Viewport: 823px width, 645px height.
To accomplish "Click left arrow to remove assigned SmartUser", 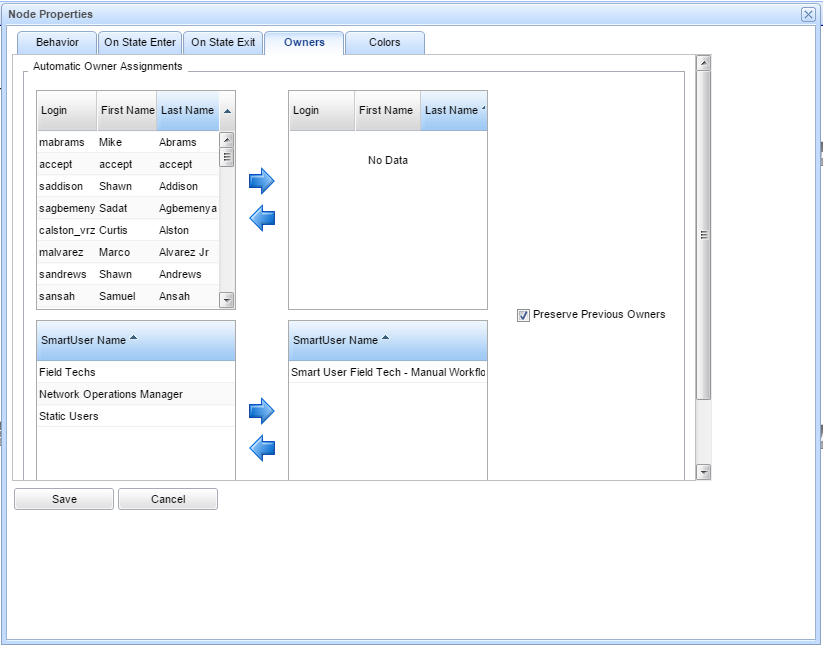I will click(261, 449).
